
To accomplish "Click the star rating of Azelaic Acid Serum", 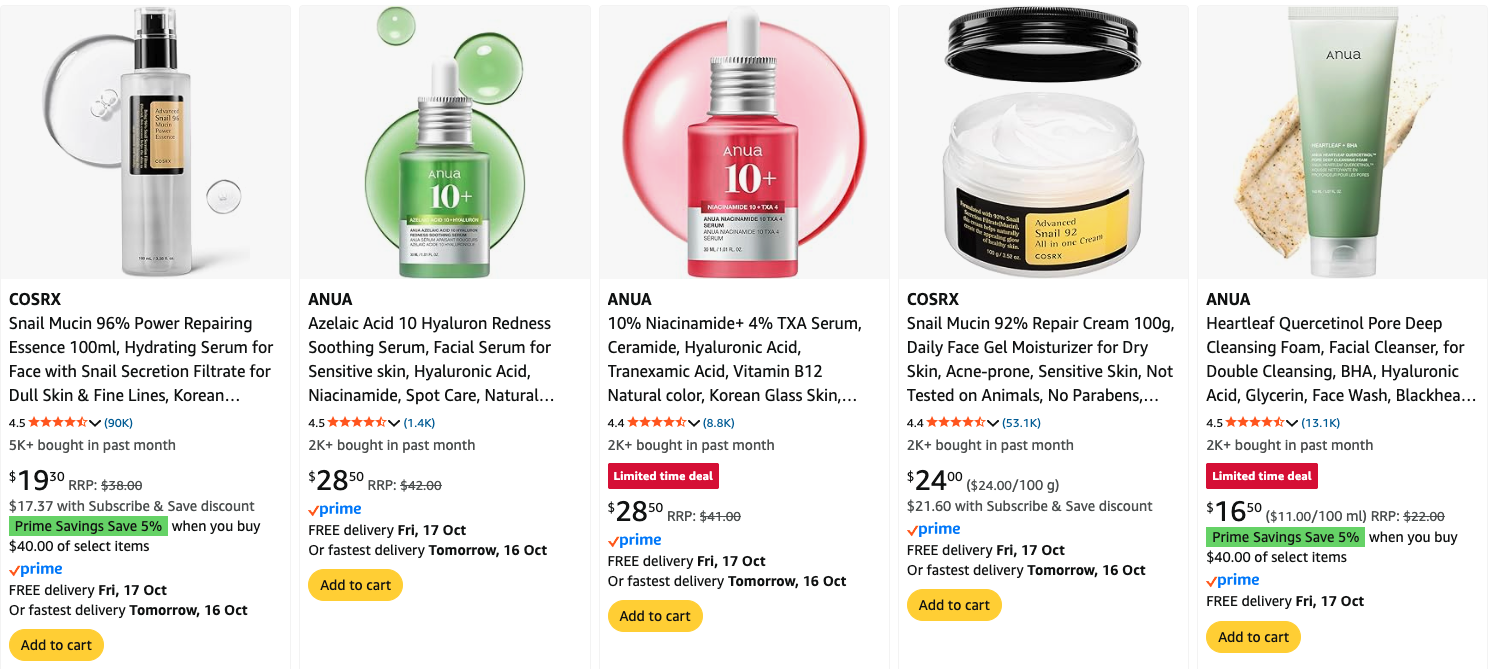I will point(357,423).
